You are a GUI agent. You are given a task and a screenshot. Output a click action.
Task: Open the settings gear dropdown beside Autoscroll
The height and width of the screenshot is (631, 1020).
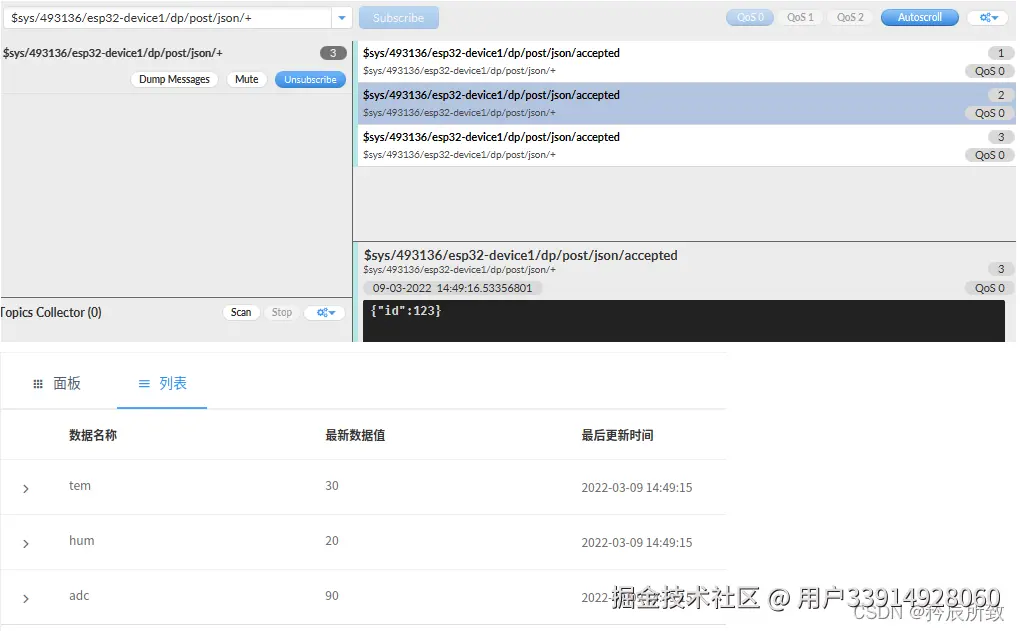(x=988, y=18)
